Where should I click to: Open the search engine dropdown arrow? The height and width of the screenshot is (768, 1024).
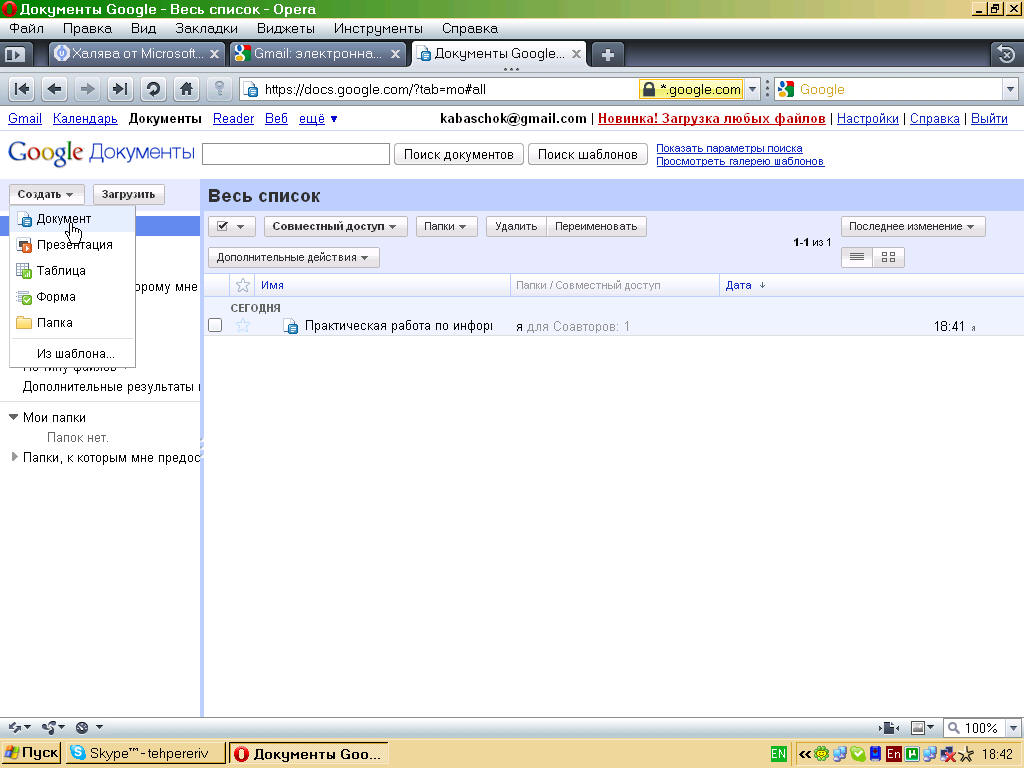point(1010,89)
